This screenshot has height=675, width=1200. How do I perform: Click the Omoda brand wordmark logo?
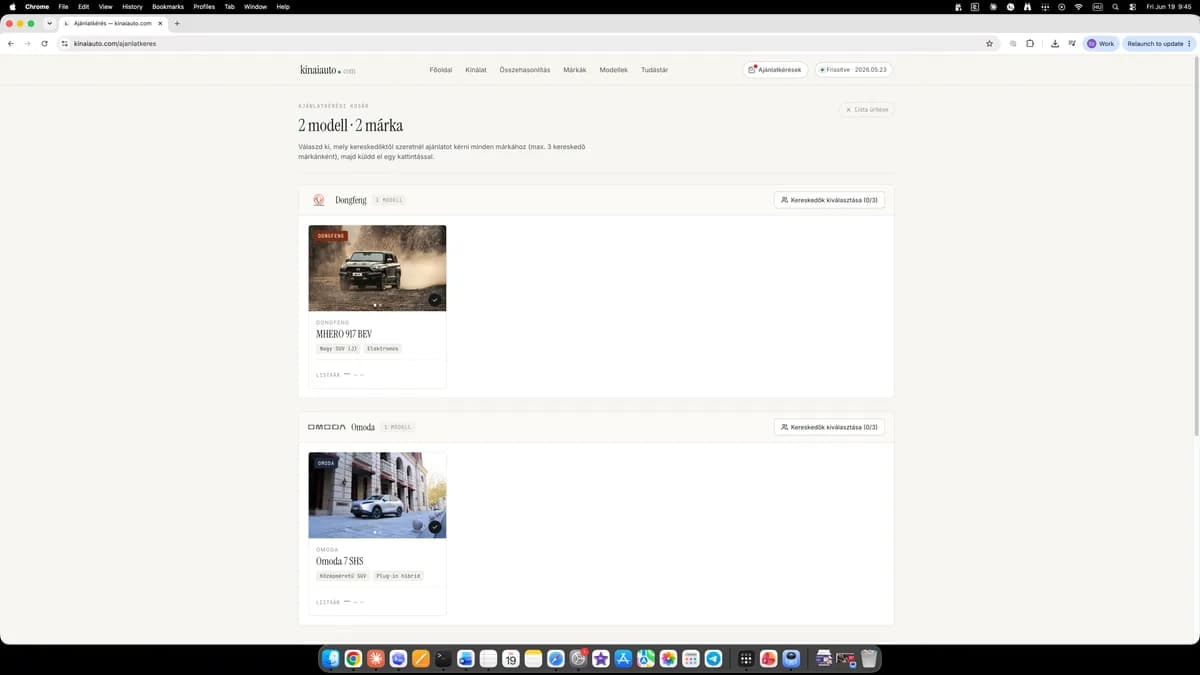(327, 427)
